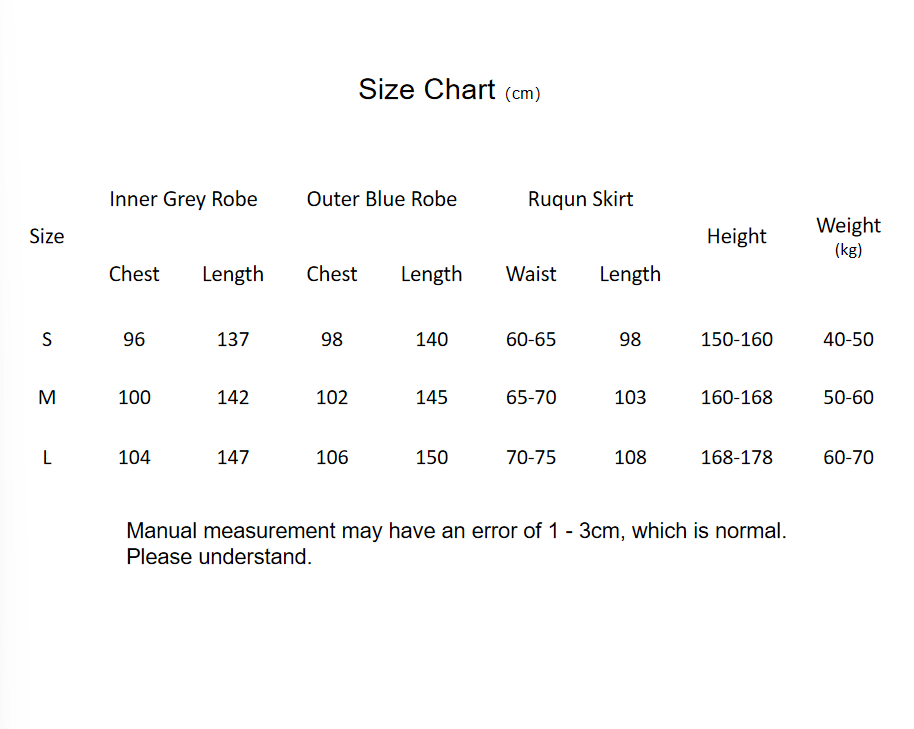
Task: Click the 168-178 height value
Action: pyautogui.click(x=736, y=457)
